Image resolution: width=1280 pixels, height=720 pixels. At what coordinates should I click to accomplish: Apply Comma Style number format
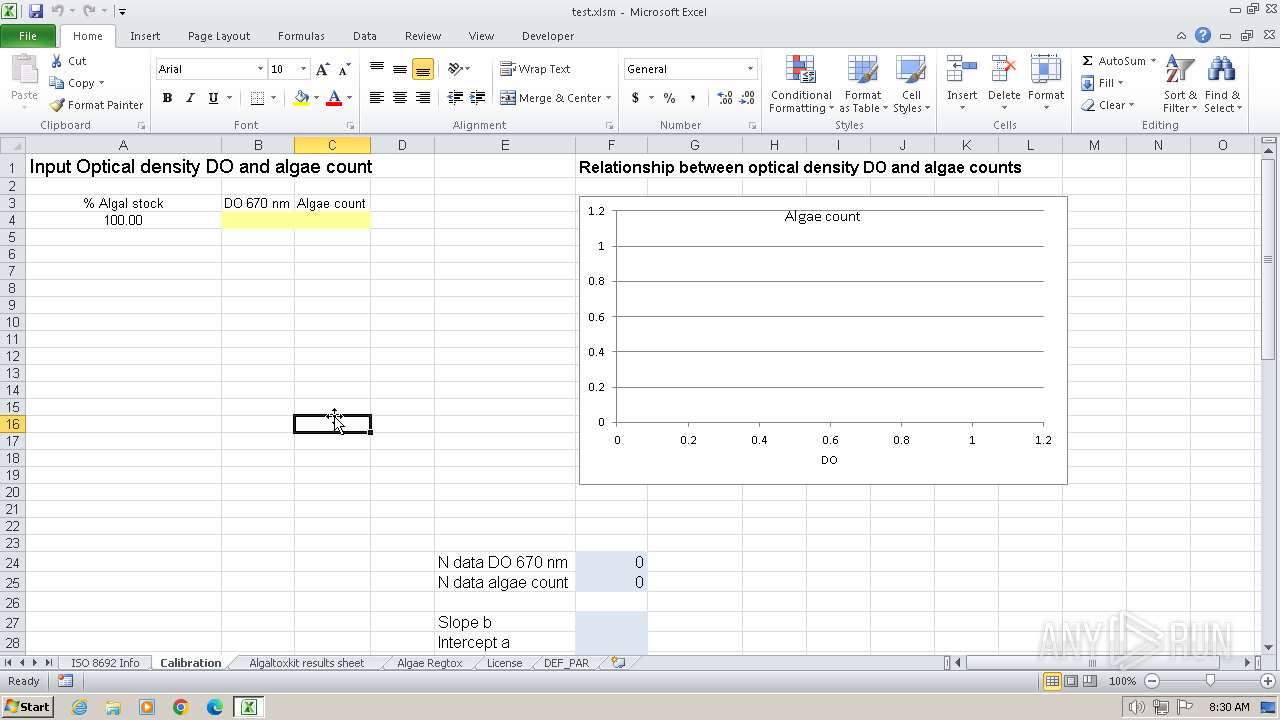point(692,98)
